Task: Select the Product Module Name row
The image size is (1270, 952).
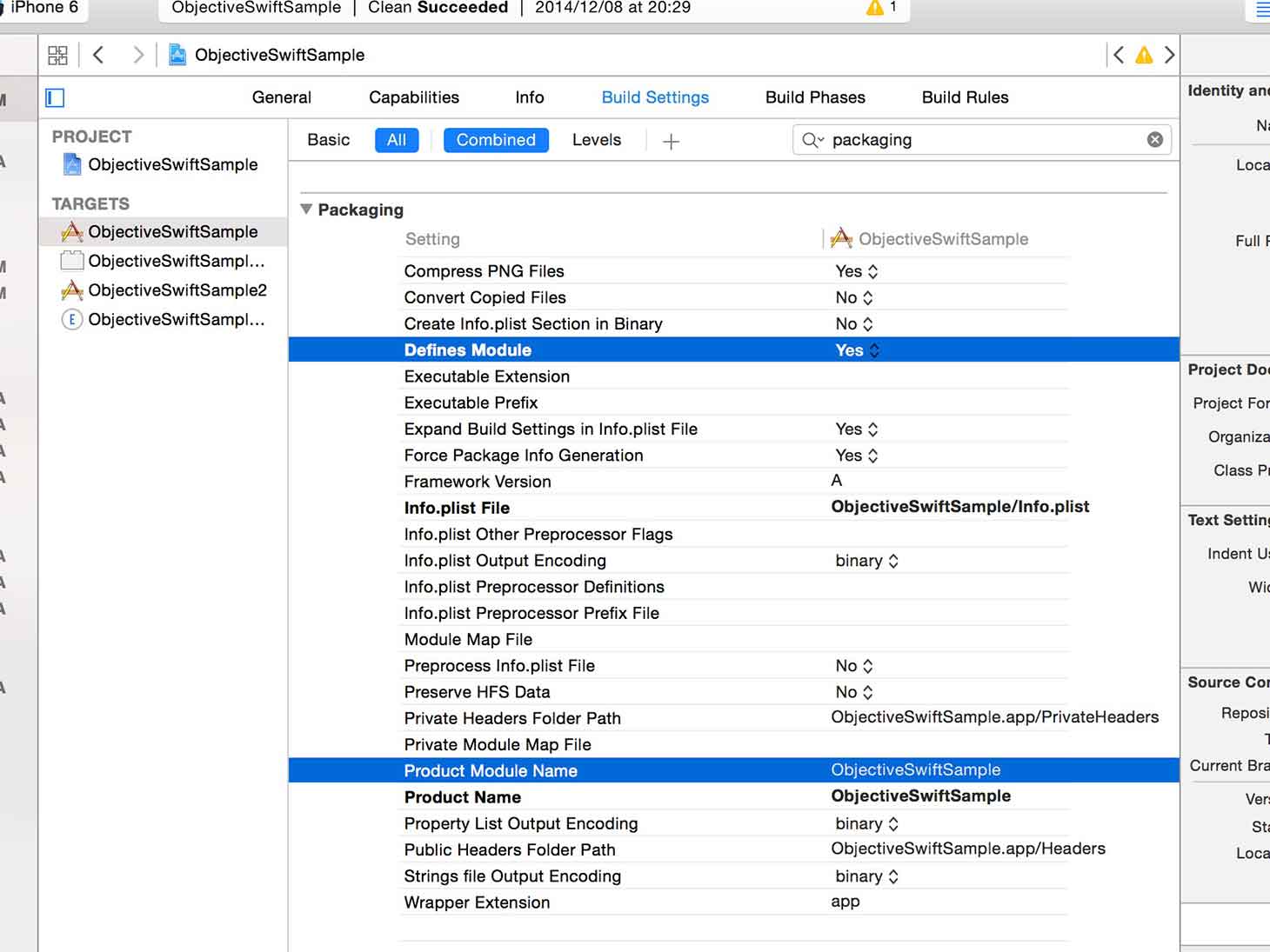Action: pos(733,770)
